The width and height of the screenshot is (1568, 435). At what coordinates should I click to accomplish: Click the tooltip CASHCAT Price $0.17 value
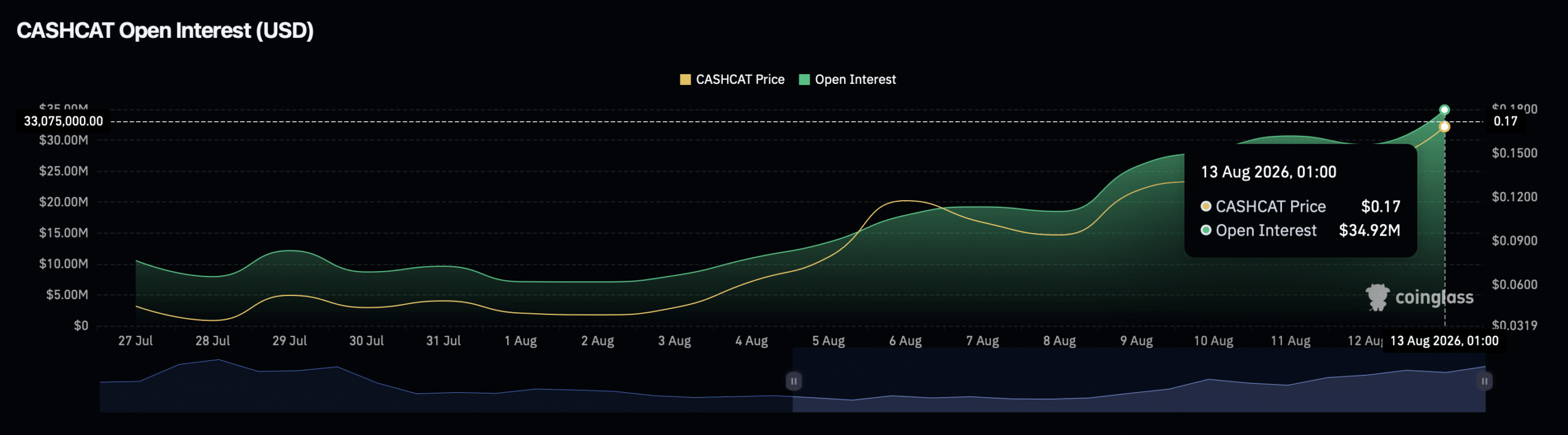pyautogui.click(x=1381, y=207)
